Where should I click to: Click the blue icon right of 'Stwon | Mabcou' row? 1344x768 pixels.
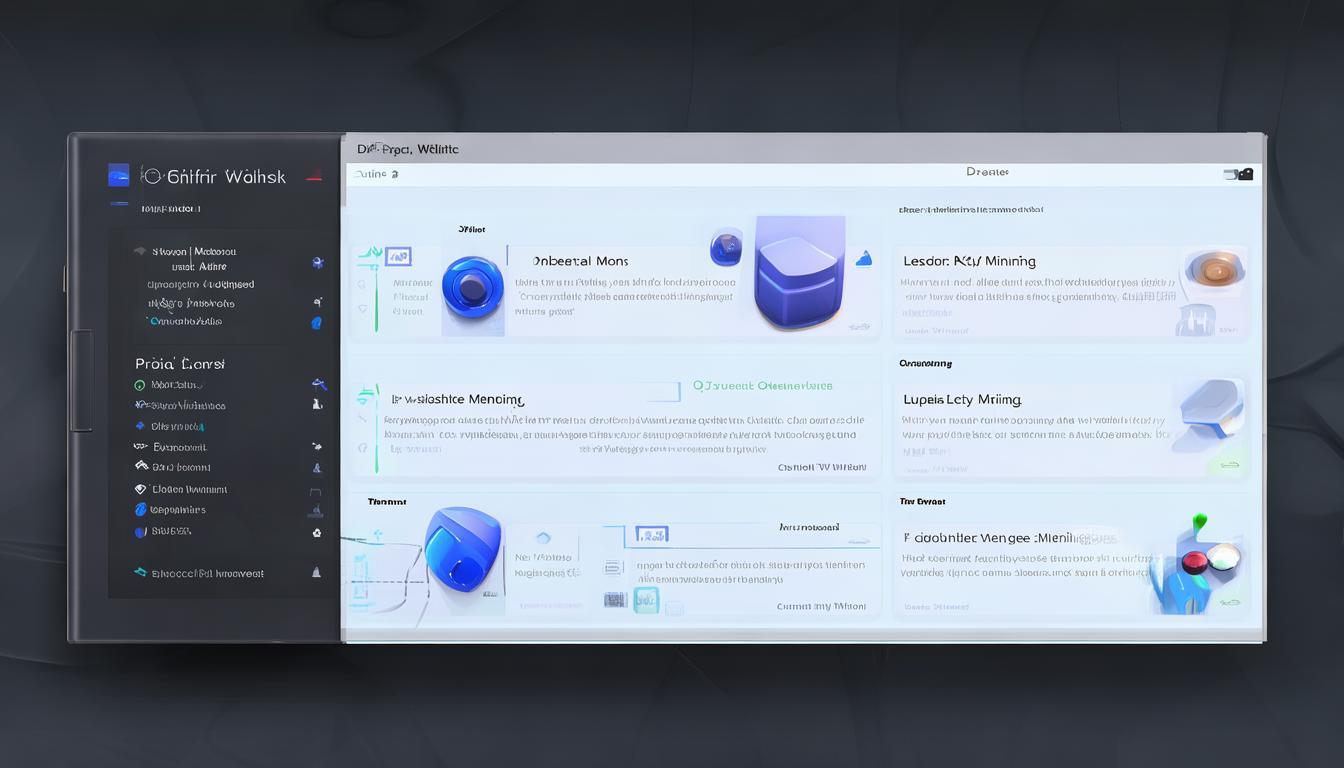pyautogui.click(x=317, y=263)
